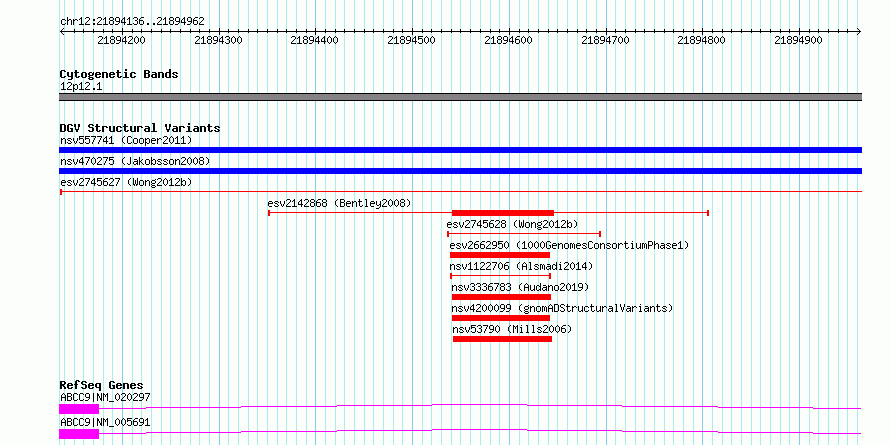Select the nsv1122706 red variant line
890x445 pixels.
coord(500,276)
